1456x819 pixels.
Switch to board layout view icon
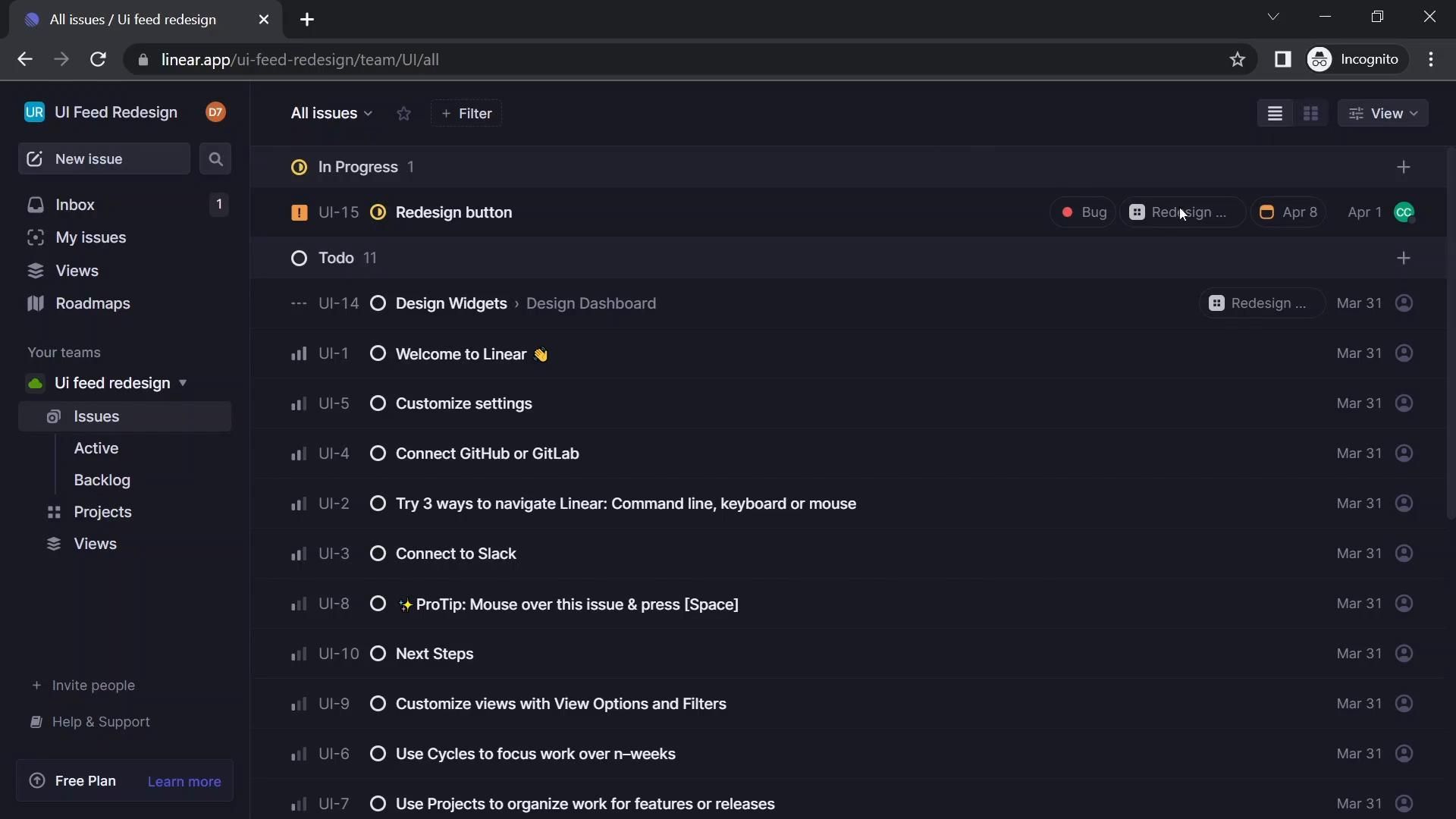click(x=1310, y=114)
